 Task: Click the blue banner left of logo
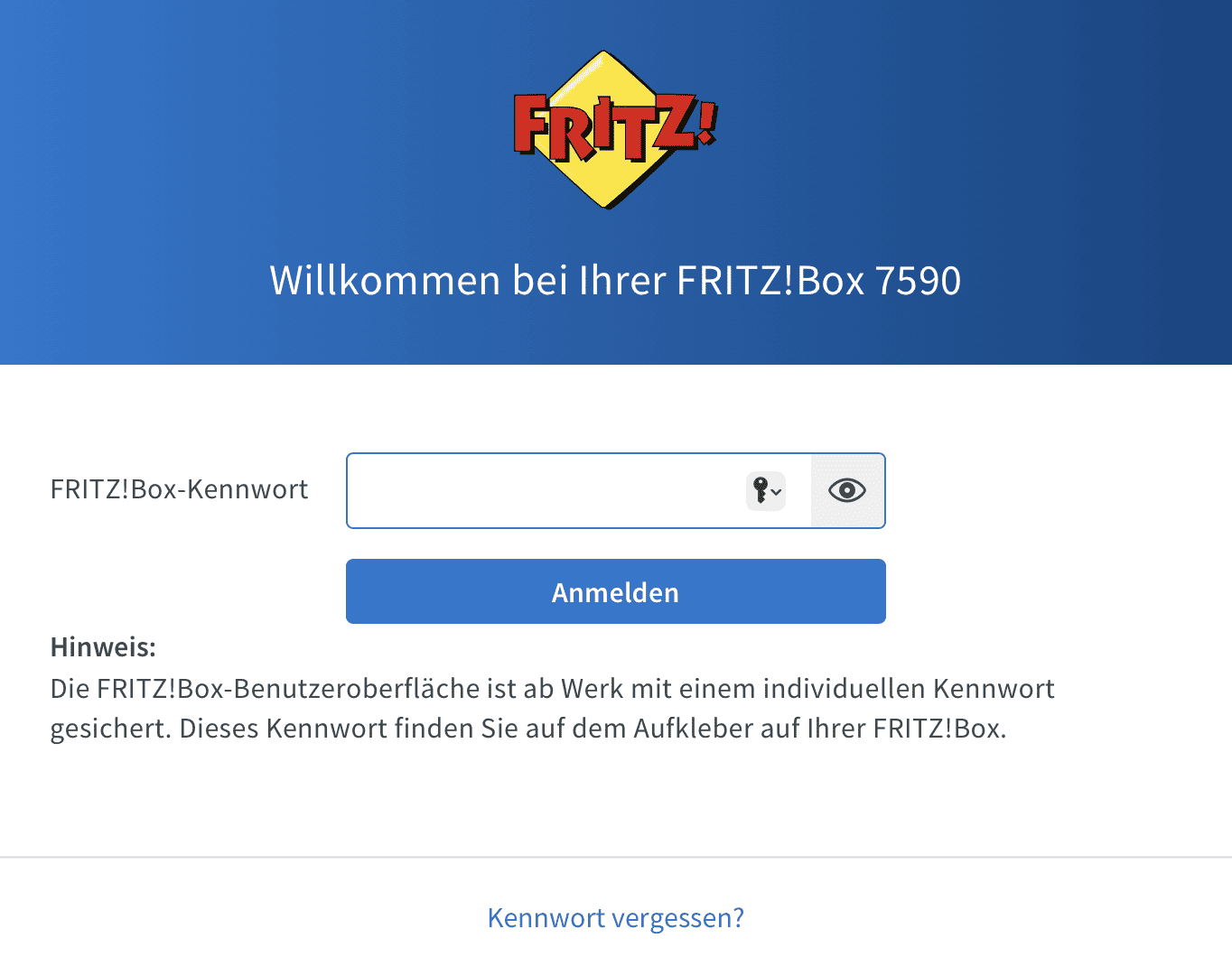tap(253, 126)
